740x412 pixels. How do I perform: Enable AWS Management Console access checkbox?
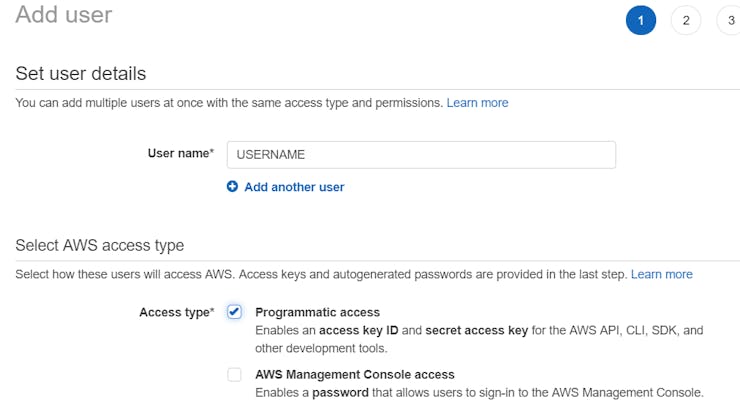[x=234, y=375]
